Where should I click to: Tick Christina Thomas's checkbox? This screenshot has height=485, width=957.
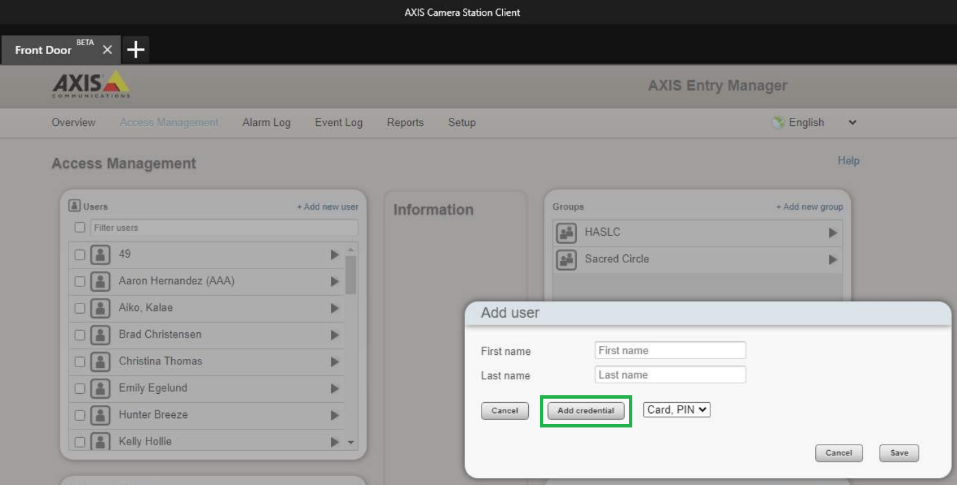(x=79, y=362)
